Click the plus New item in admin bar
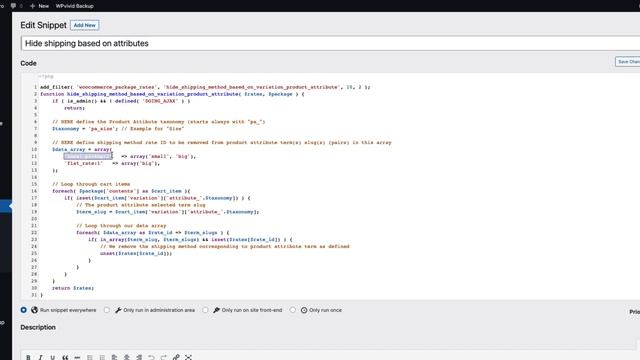The image size is (640, 360). [x=39, y=6]
